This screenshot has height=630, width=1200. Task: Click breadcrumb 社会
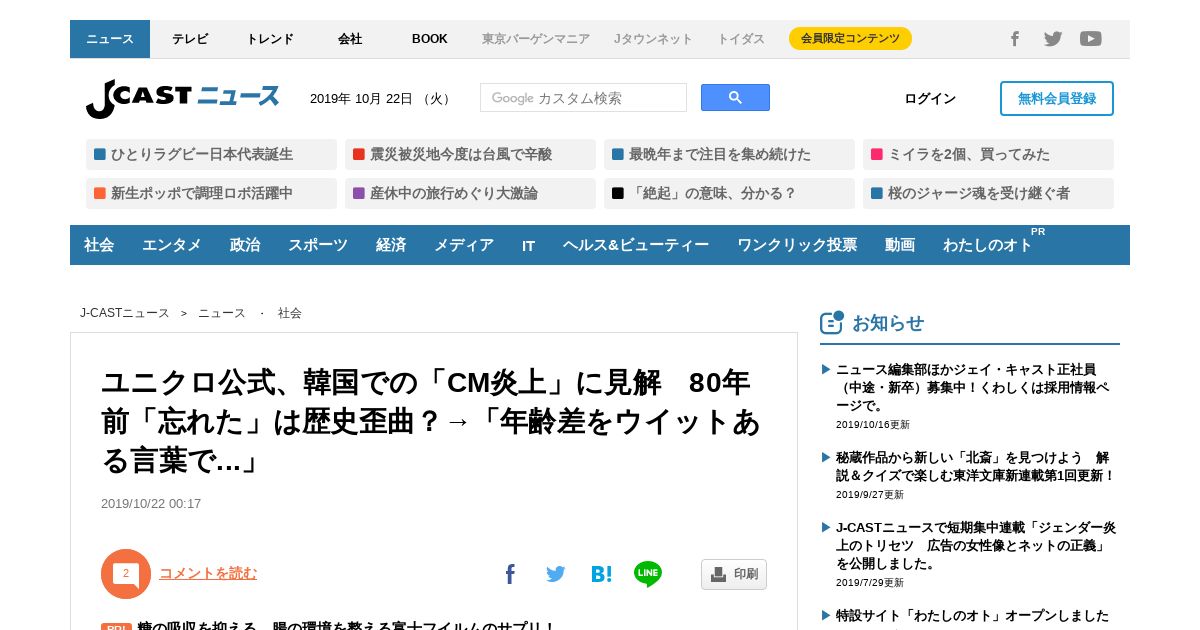pyautogui.click(x=290, y=313)
